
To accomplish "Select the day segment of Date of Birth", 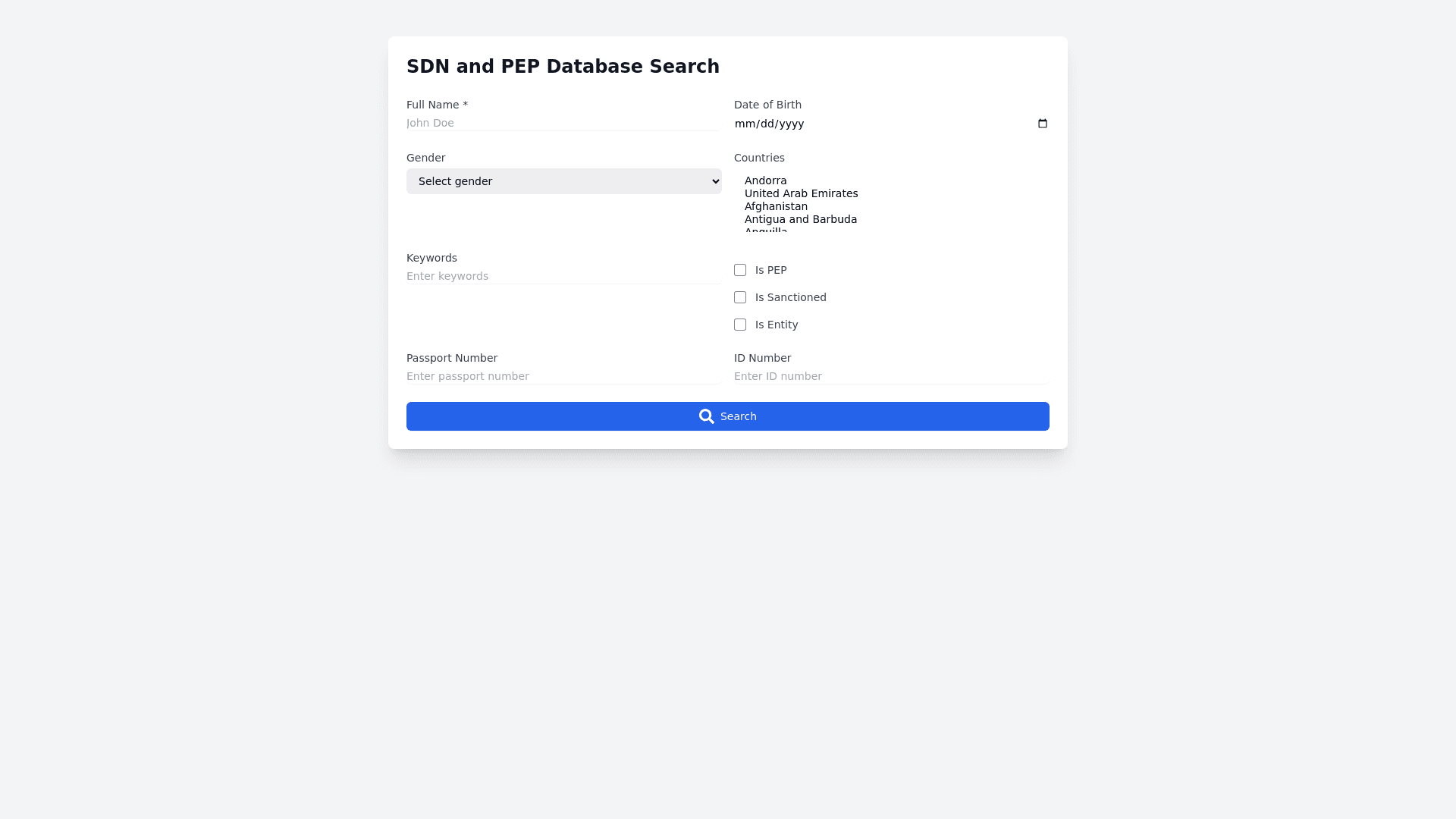I will coord(764,124).
